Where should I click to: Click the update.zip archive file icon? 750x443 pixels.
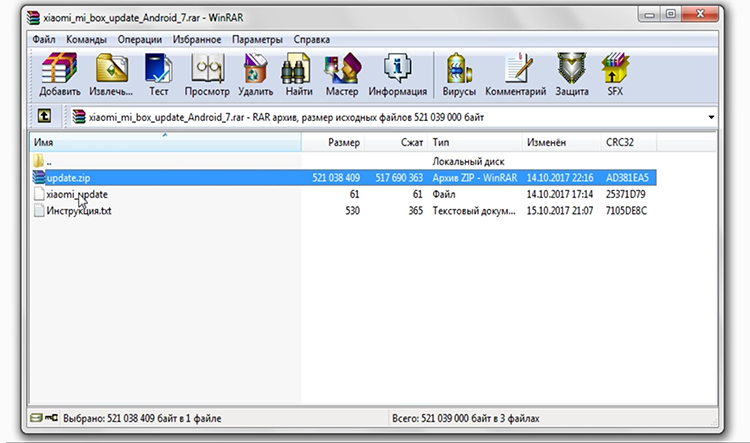(x=38, y=177)
